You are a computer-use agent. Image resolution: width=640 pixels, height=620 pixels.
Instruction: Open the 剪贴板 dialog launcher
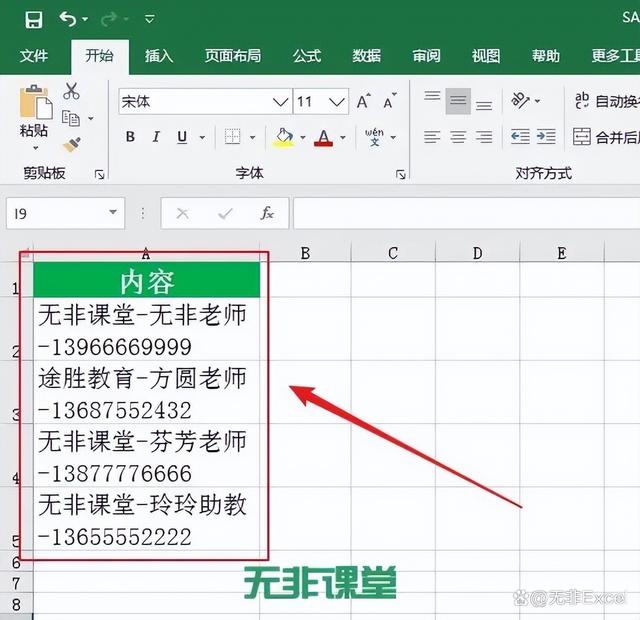[x=99, y=175]
